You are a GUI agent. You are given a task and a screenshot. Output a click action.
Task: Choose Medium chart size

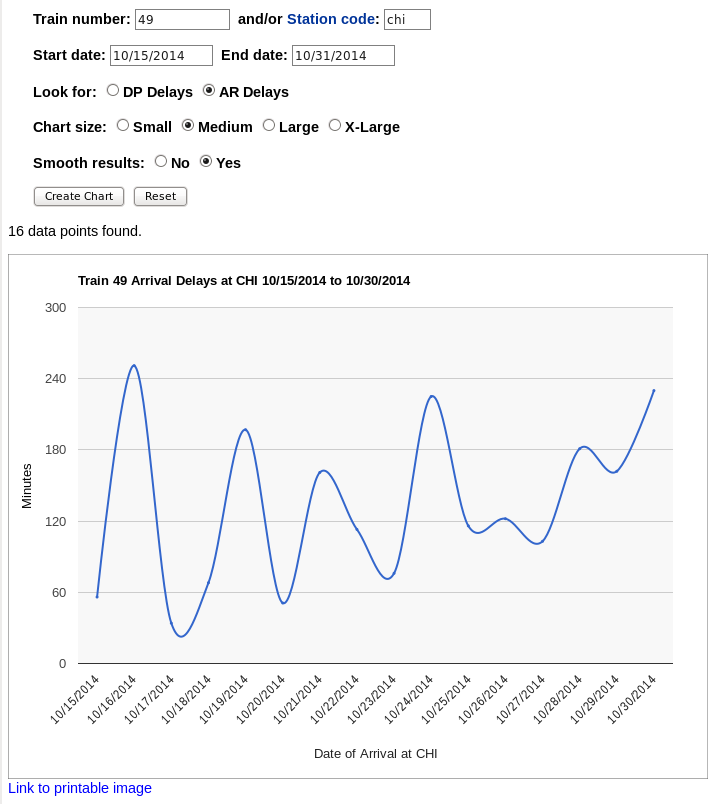[188, 126]
